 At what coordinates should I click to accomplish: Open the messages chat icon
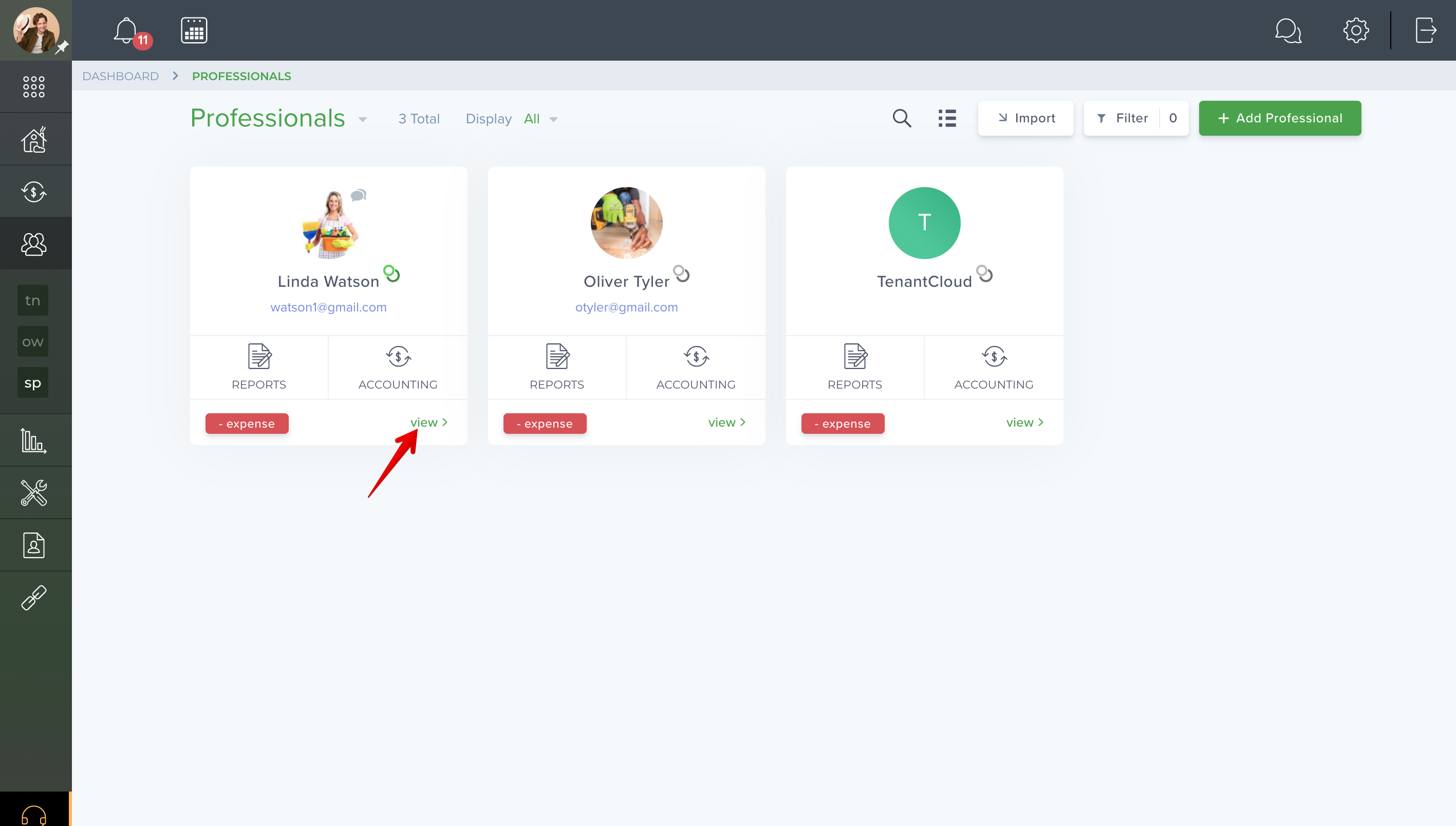pos(1288,31)
